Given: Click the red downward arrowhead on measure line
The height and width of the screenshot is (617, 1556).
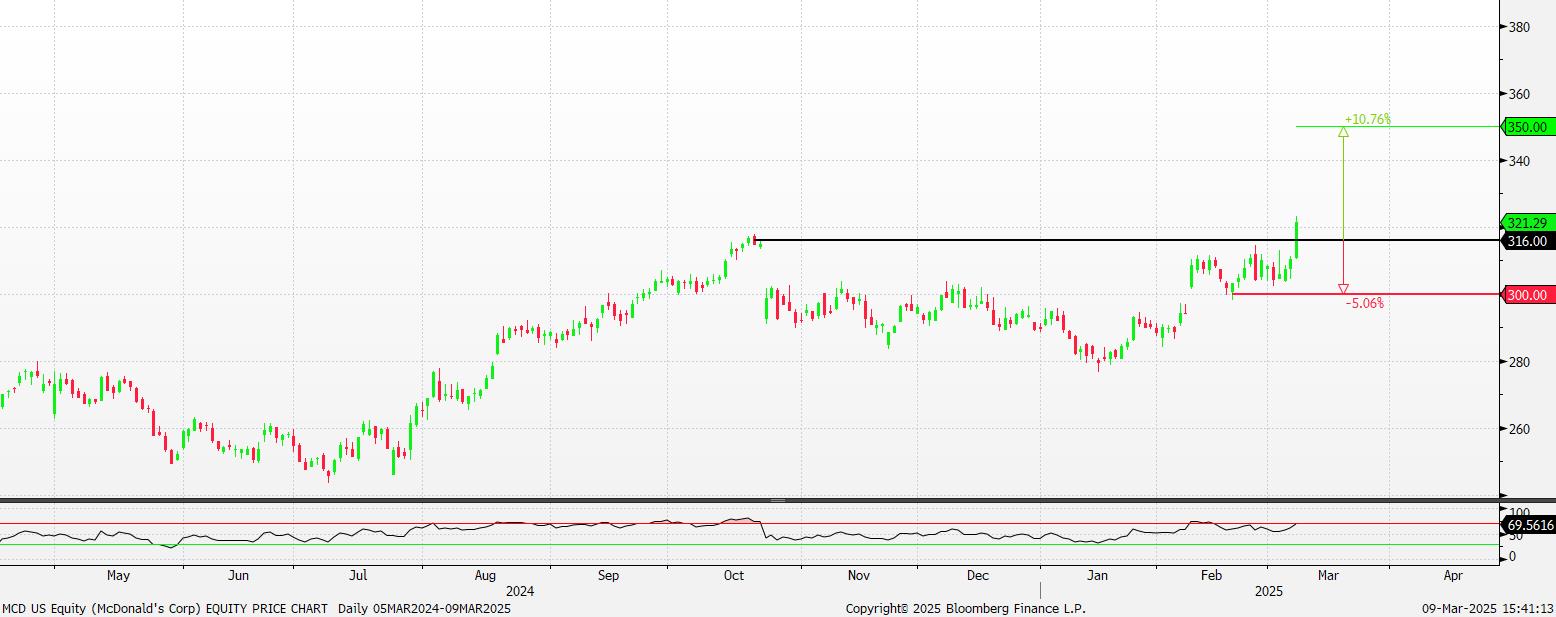Looking at the screenshot, I should (x=1343, y=289).
